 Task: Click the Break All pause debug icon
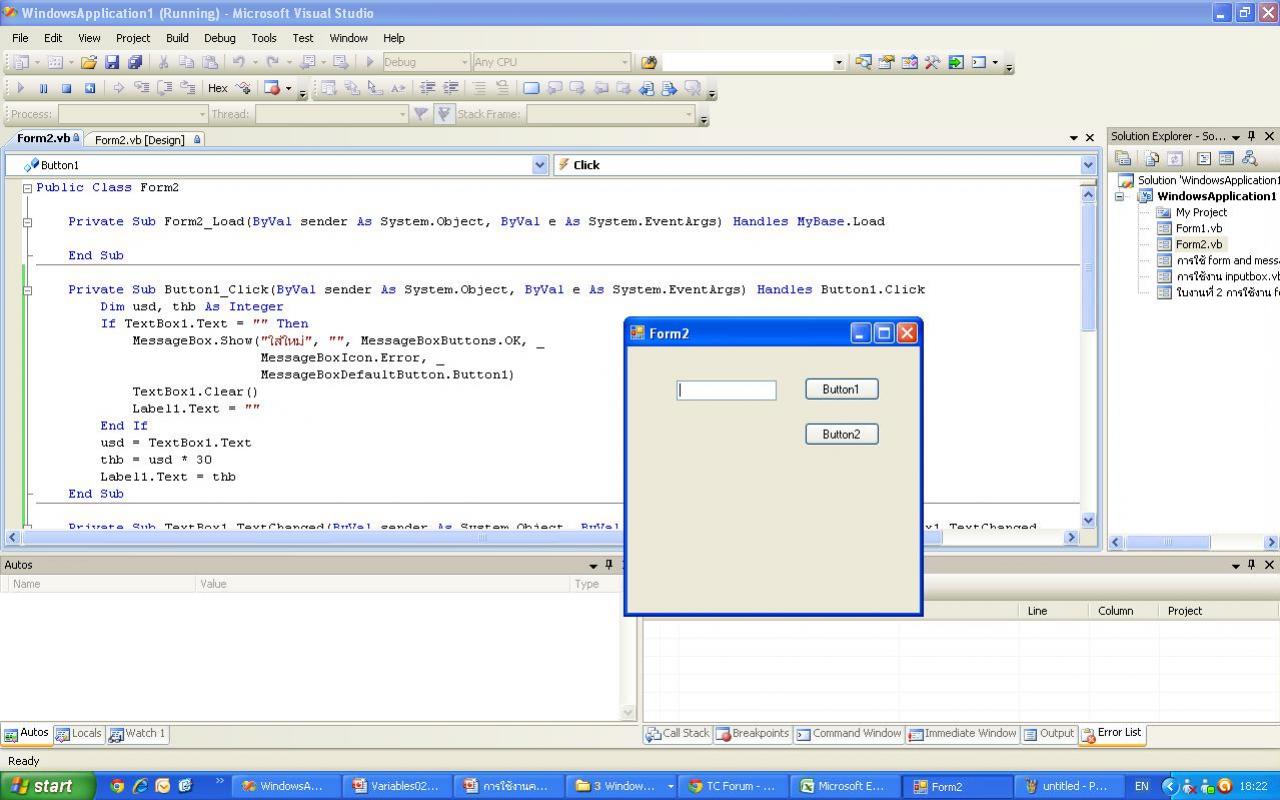[43, 88]
